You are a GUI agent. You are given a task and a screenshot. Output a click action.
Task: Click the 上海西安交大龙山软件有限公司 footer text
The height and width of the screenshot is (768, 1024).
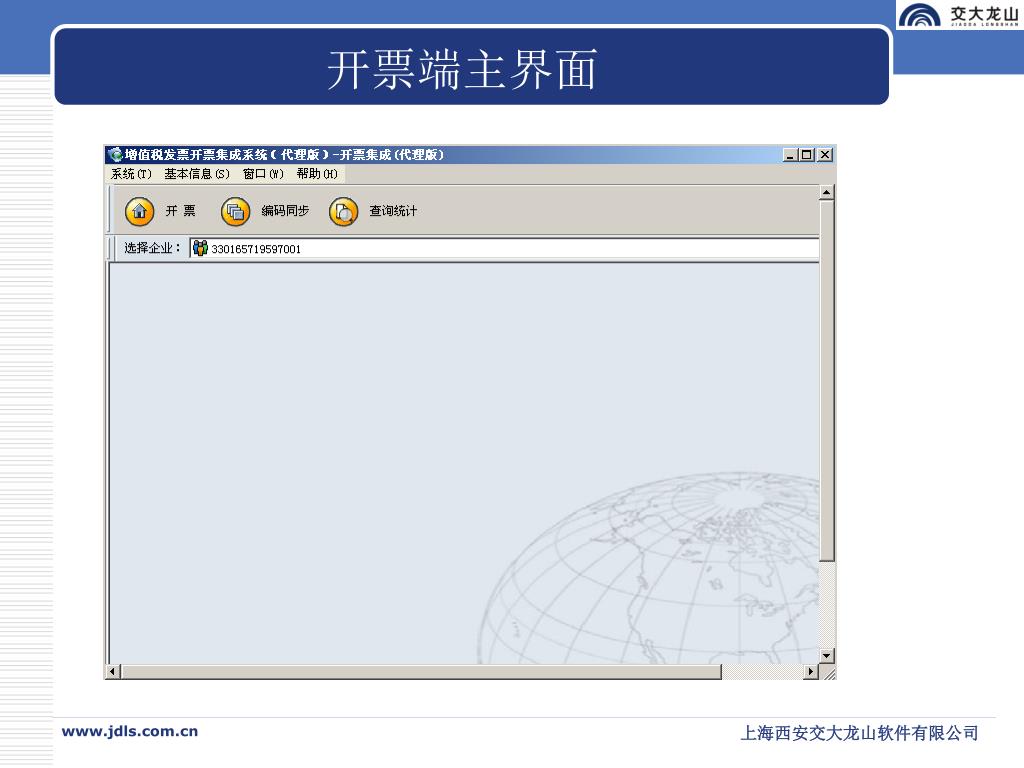point(859,733)
